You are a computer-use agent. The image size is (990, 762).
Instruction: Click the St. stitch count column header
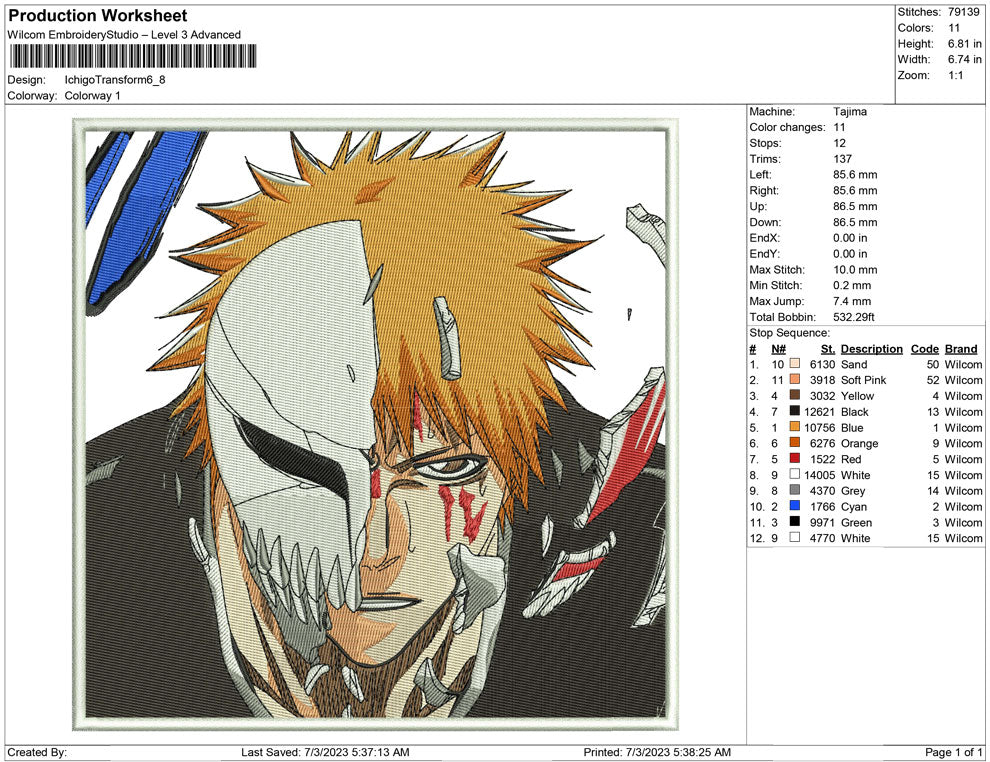click(x=827, y=349)
